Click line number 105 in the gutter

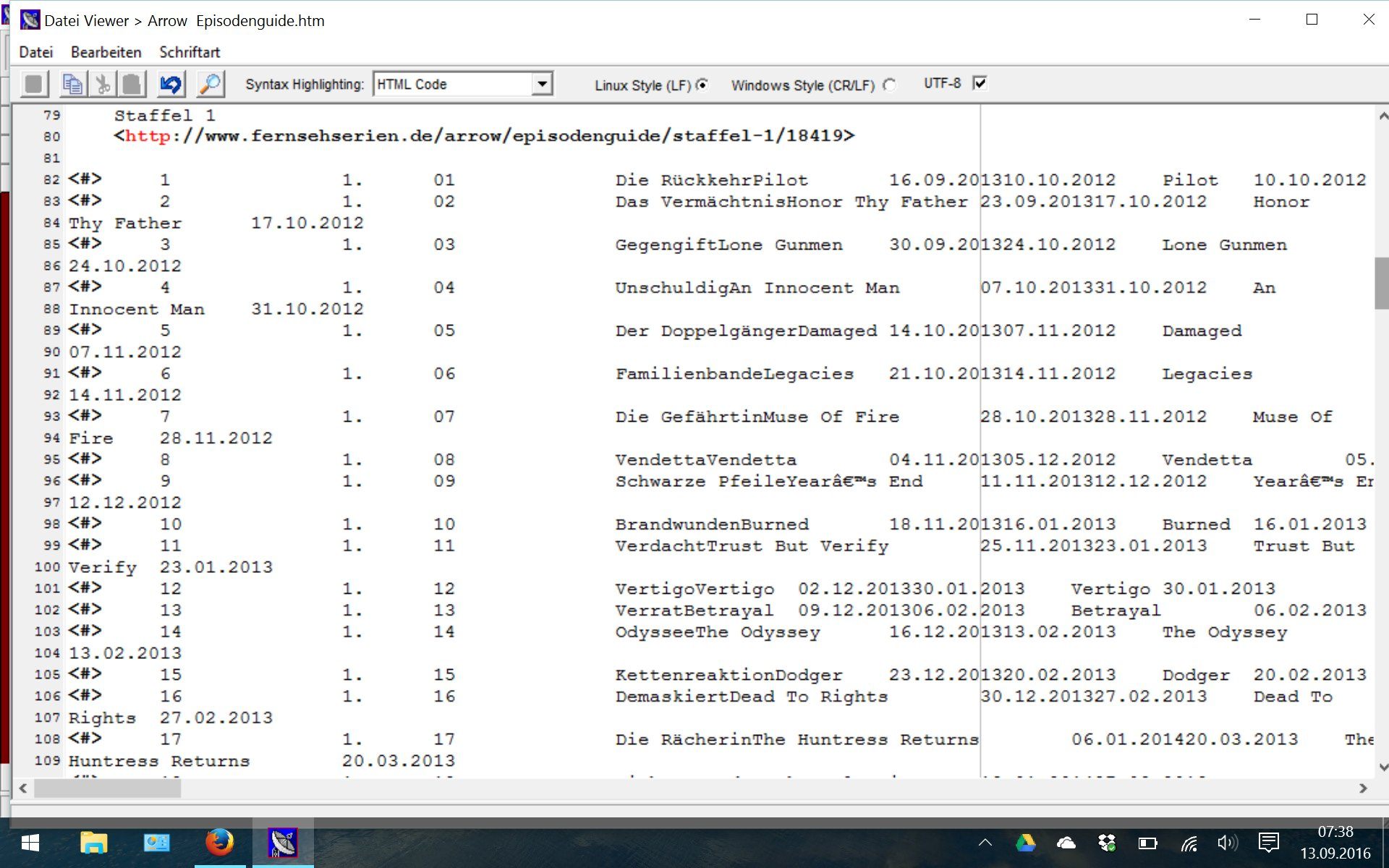pyautogui.click(x=47, y=674)
